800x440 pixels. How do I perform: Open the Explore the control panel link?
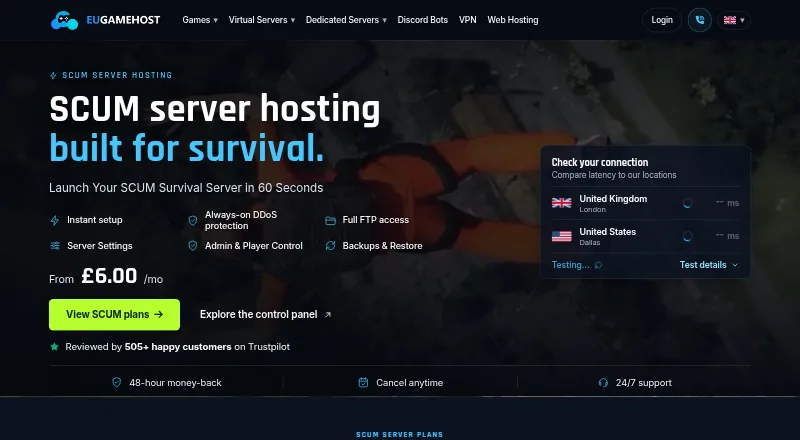tap(265, 314)
